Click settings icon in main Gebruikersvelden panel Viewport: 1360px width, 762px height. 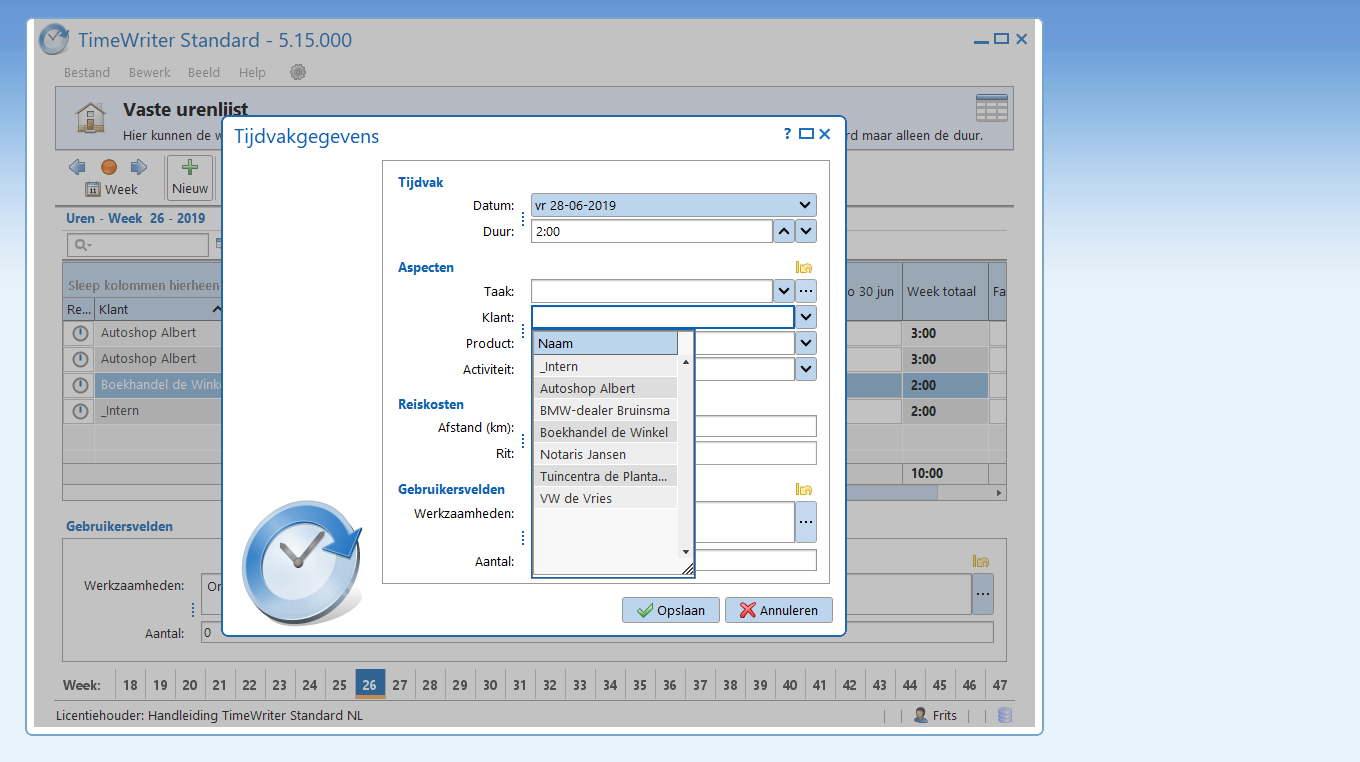click(x=980, y=561)
